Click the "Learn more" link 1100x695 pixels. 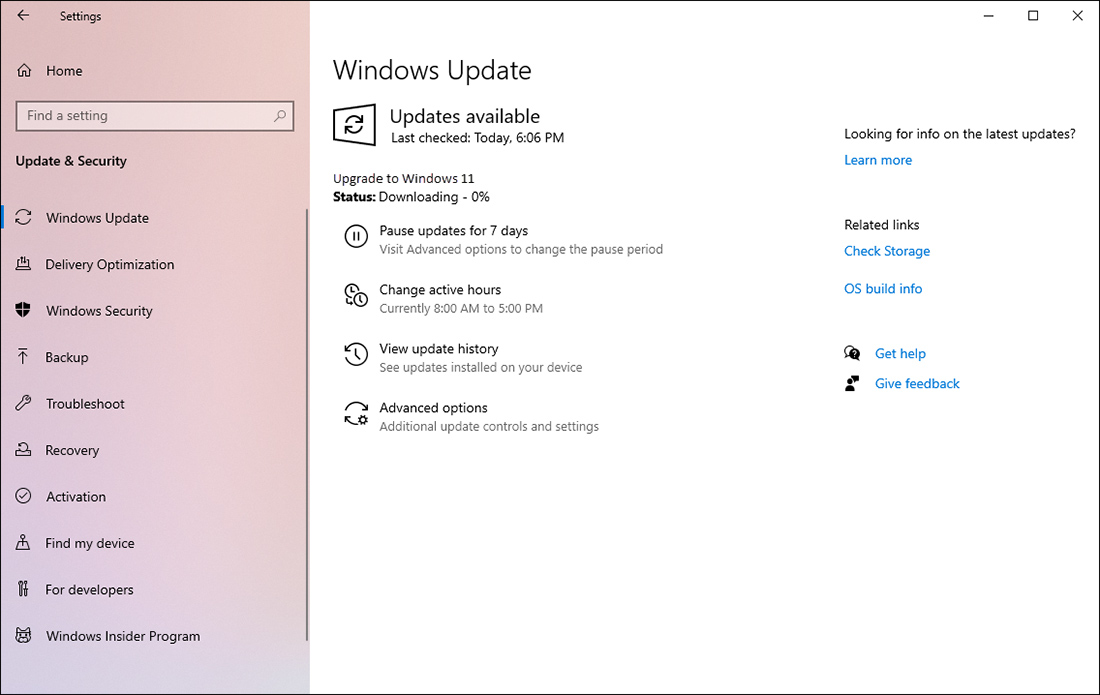877,160
